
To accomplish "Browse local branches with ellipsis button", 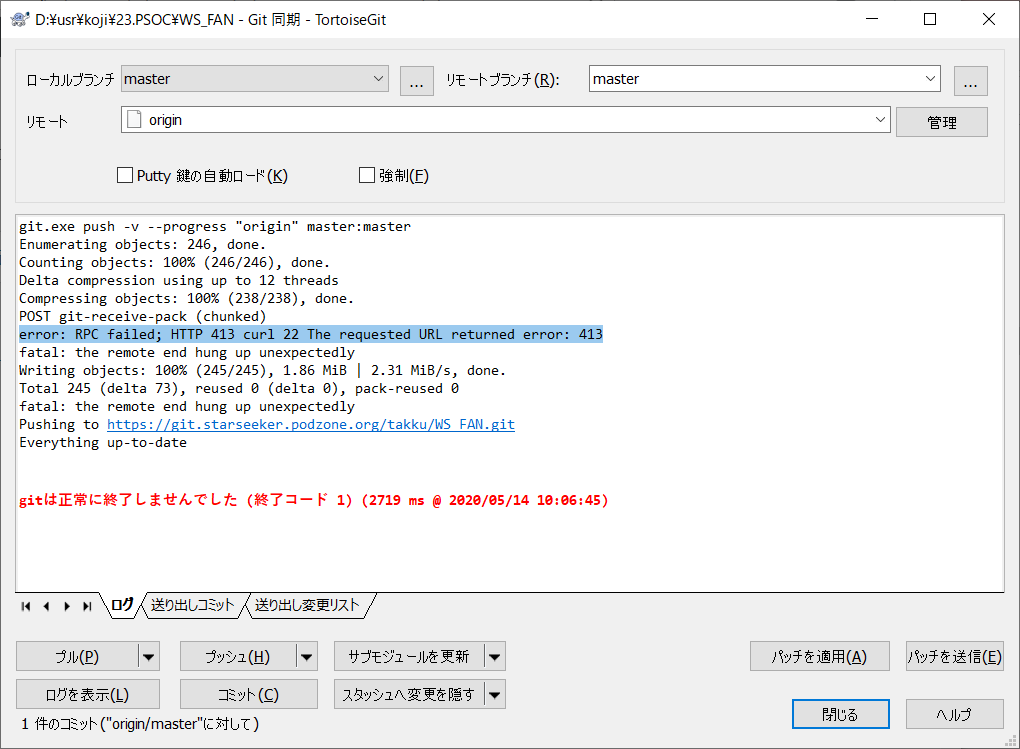I will [x=416, y=80].
